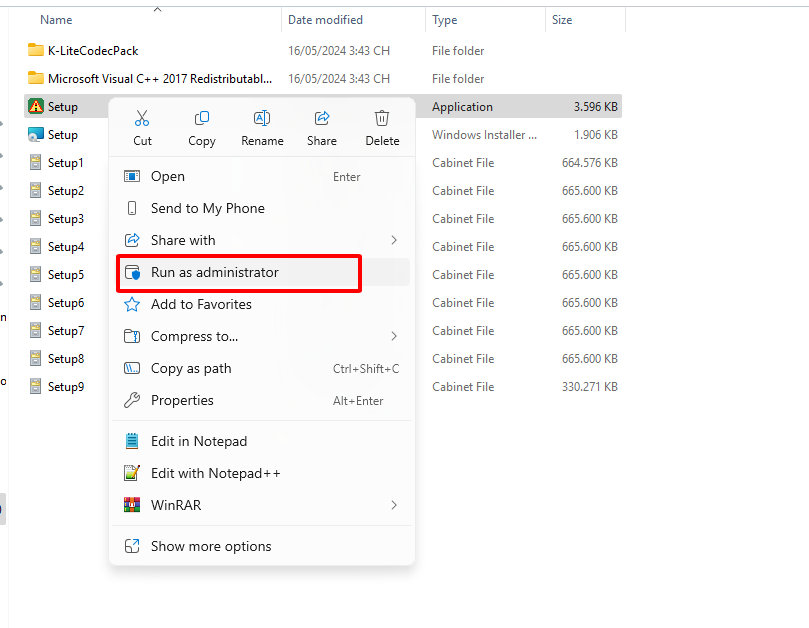Select Run as administrator
The height and width of the screenshot is (628, 809).
tap(261, 272)
